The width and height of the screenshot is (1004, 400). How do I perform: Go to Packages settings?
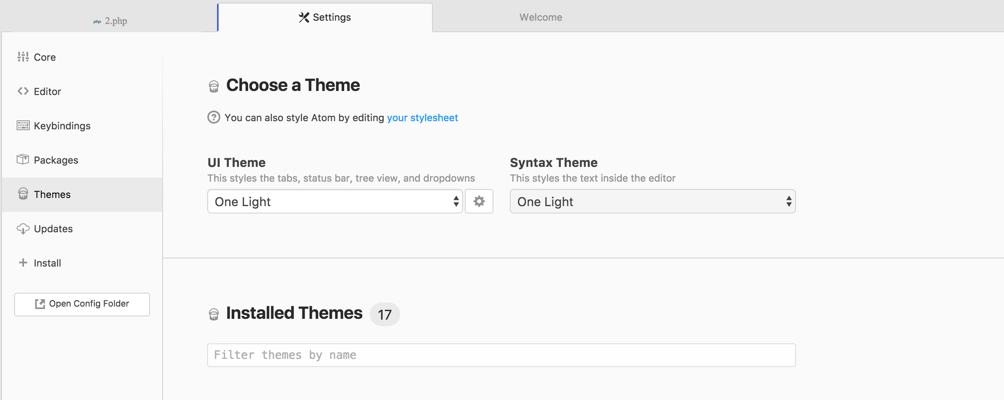(82, 160)
